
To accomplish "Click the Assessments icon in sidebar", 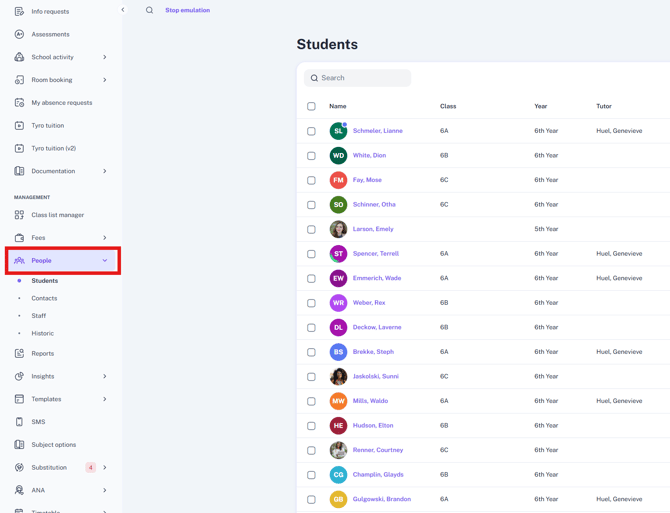I will click(x=19, y=34).
